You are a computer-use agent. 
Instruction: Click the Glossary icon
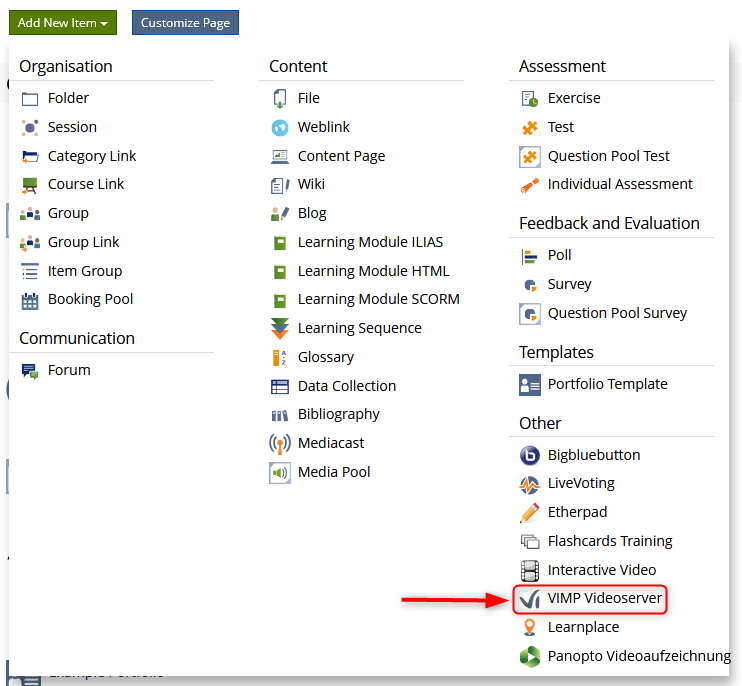coord(280,358)
